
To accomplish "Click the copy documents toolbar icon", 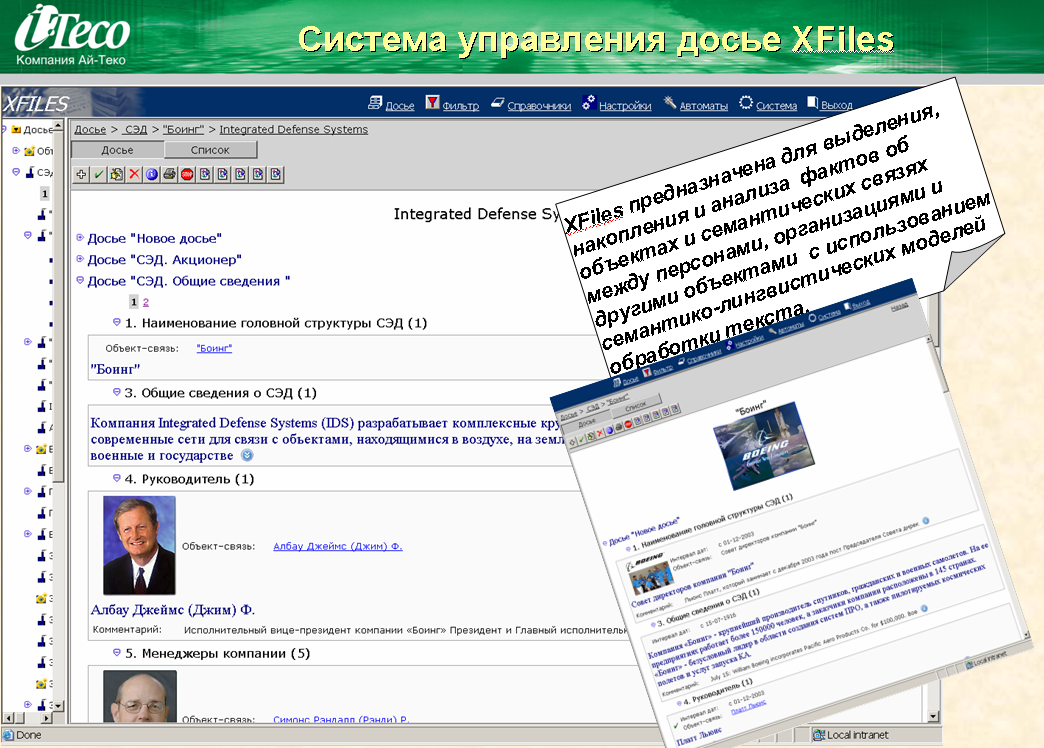I will point(117,175).
